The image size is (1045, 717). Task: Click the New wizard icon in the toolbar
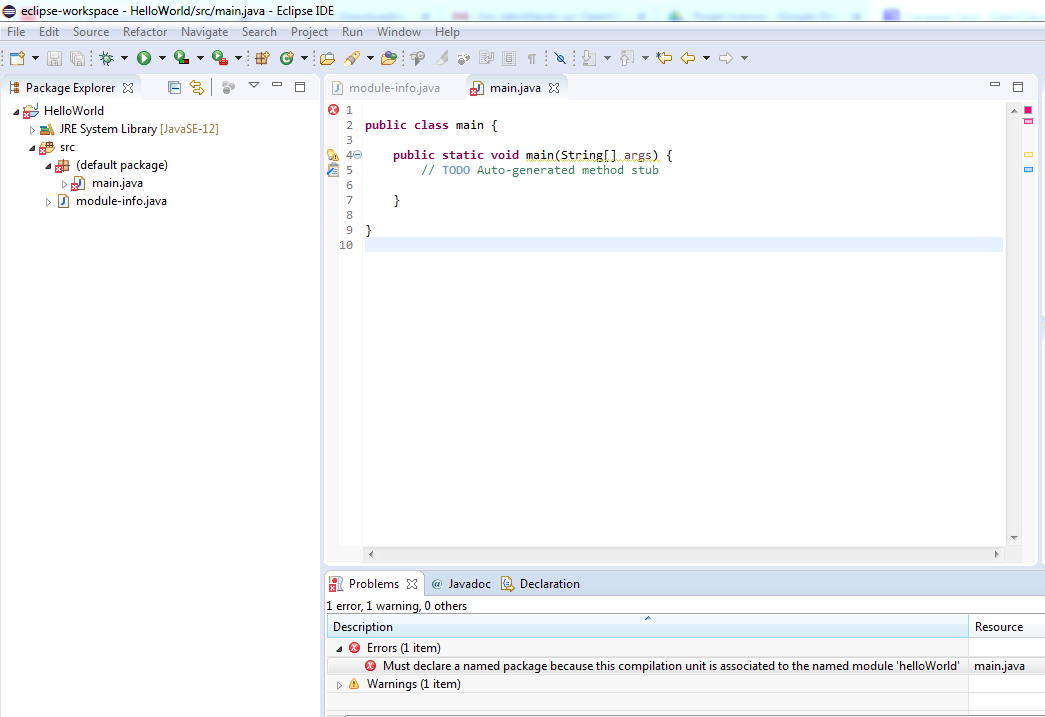click(x=17, y=59)
